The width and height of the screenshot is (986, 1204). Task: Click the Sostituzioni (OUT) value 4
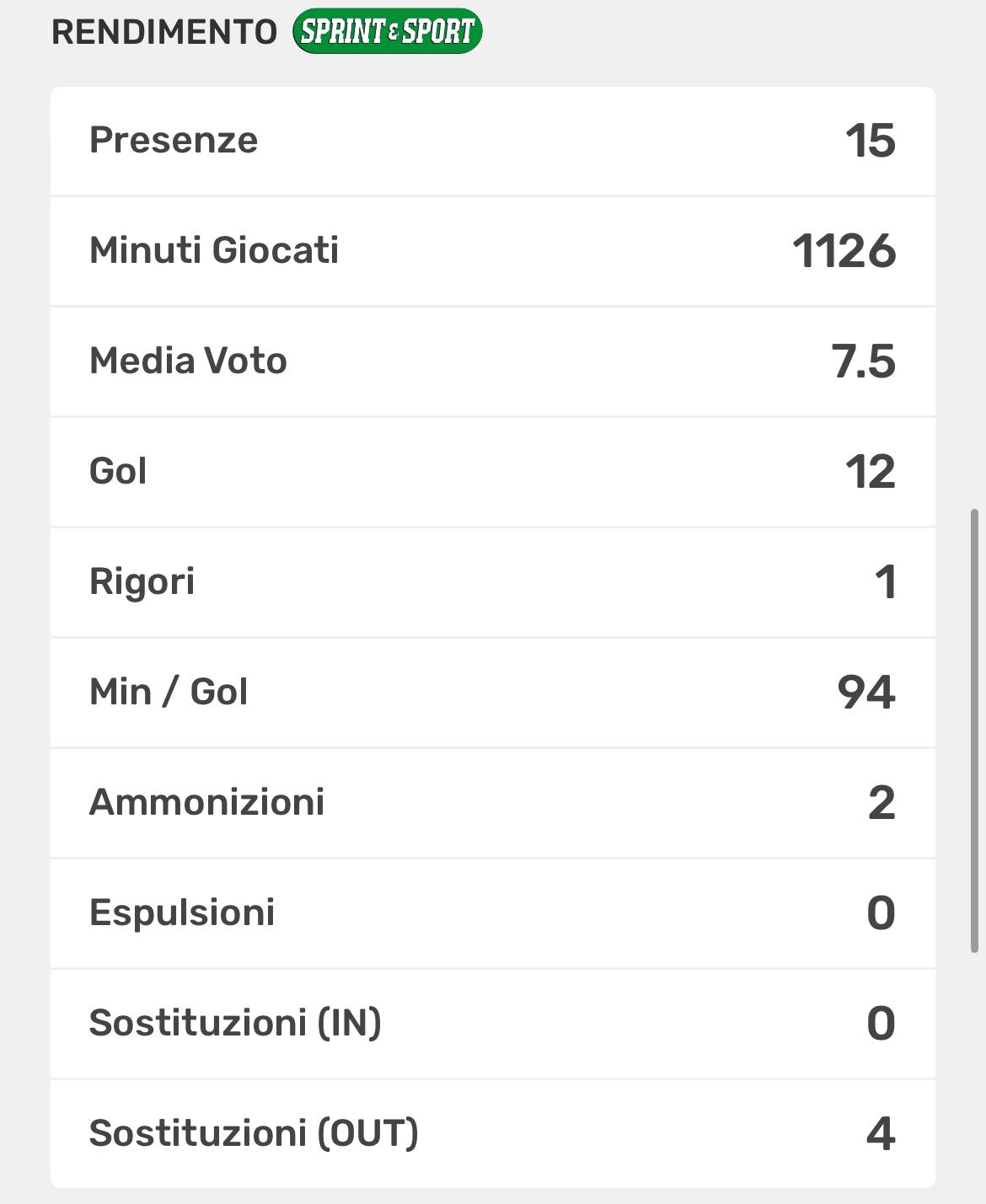pos(881,1134)
